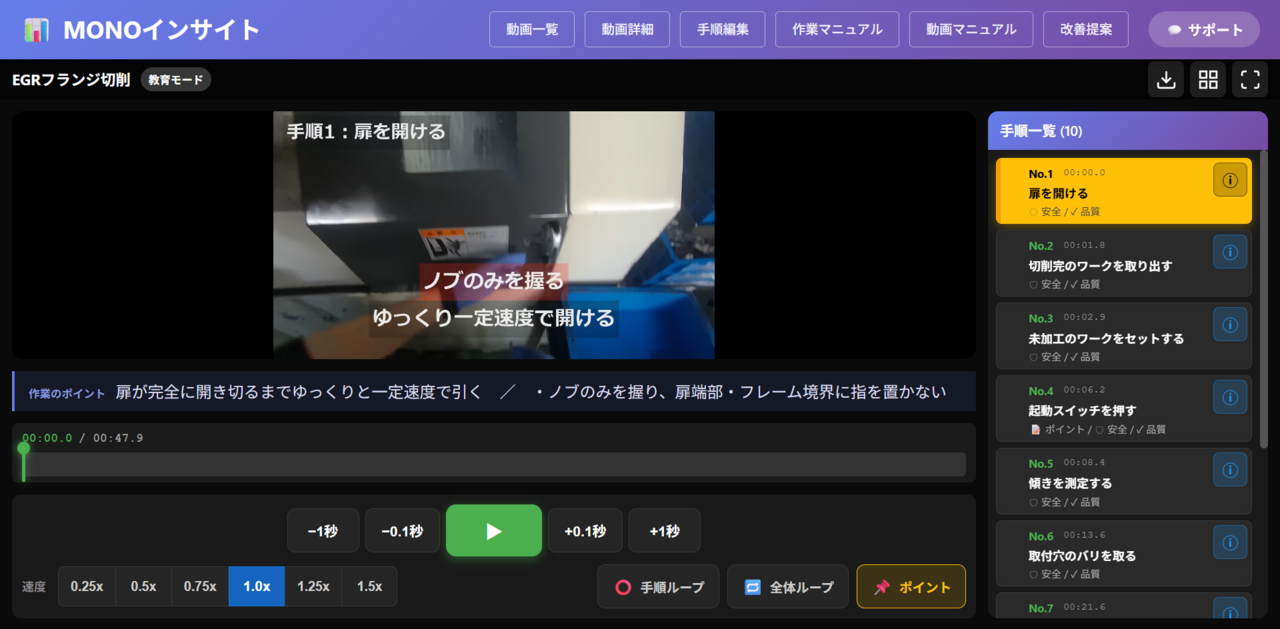
Task: Set playback speed to 0.75x
Action: click(200, 587)
